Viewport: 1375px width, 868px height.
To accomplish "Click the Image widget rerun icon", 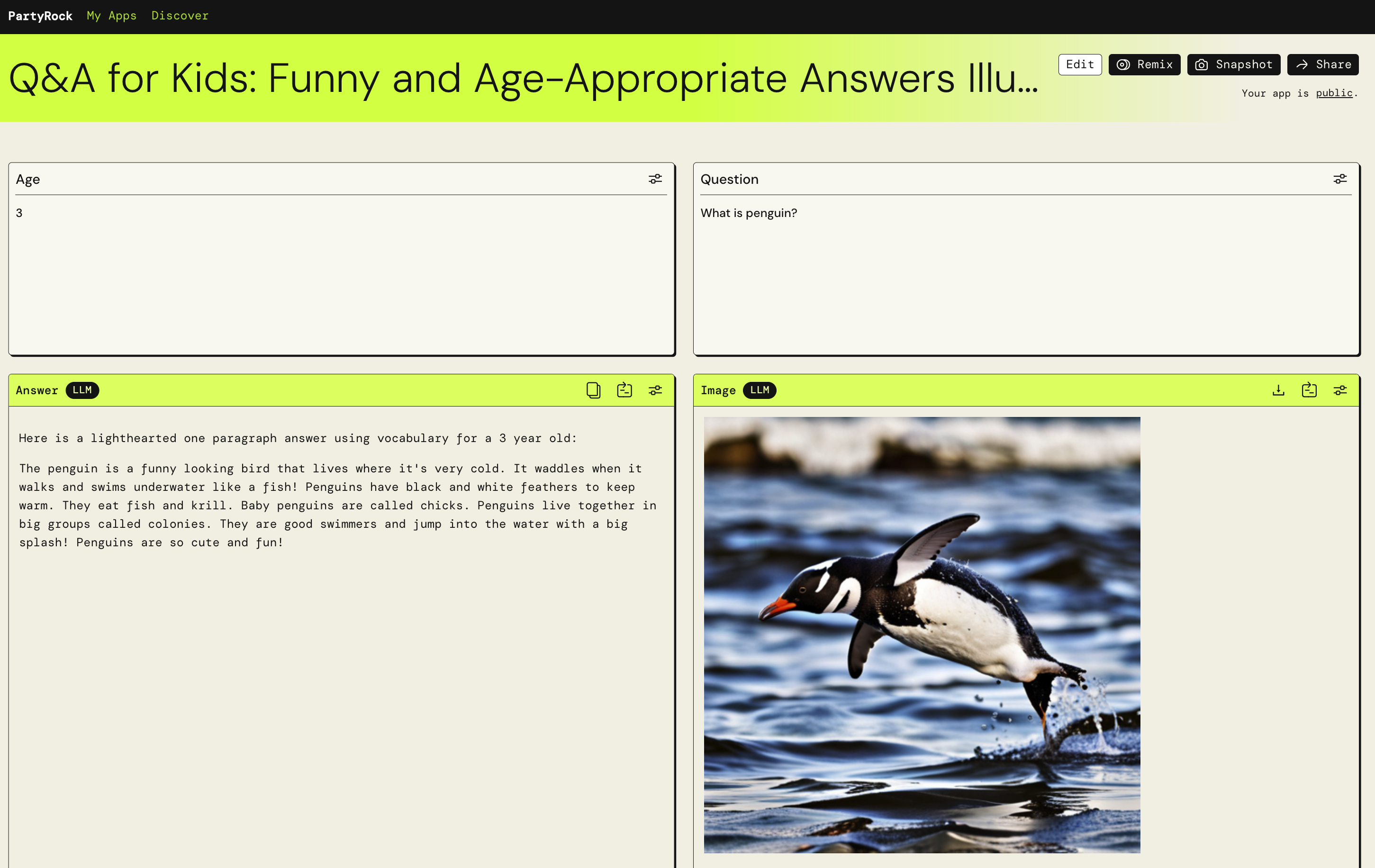I will [1309, 390].
